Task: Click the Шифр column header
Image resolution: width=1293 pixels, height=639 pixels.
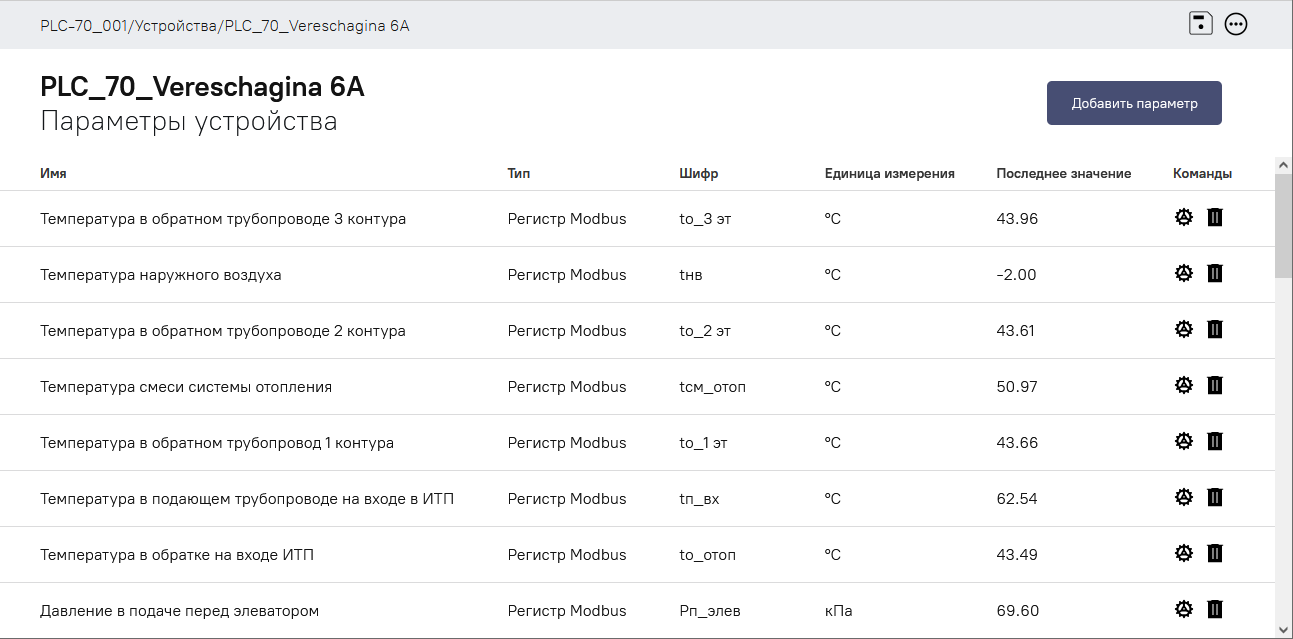Action: (698, 173)
